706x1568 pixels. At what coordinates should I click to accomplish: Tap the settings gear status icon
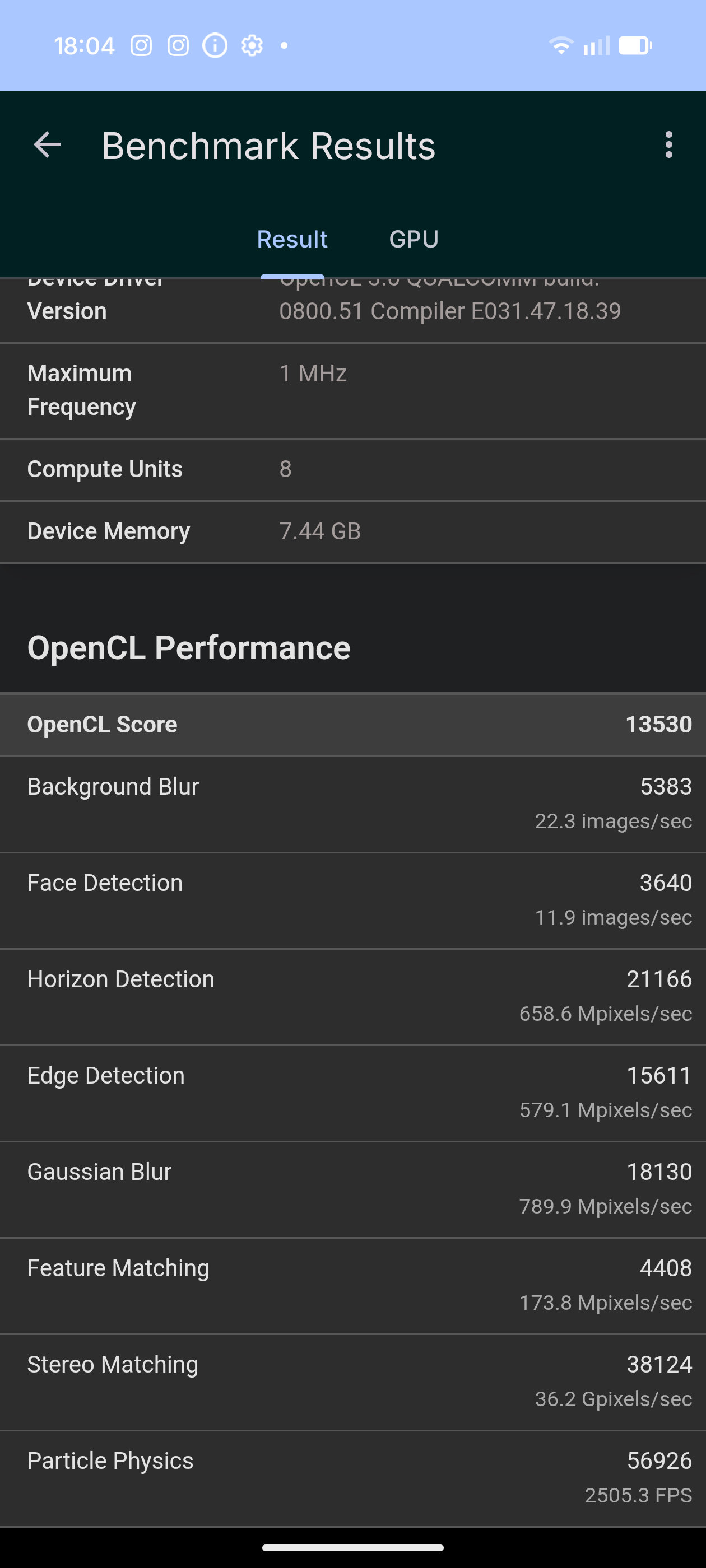(x=252, y=46)
